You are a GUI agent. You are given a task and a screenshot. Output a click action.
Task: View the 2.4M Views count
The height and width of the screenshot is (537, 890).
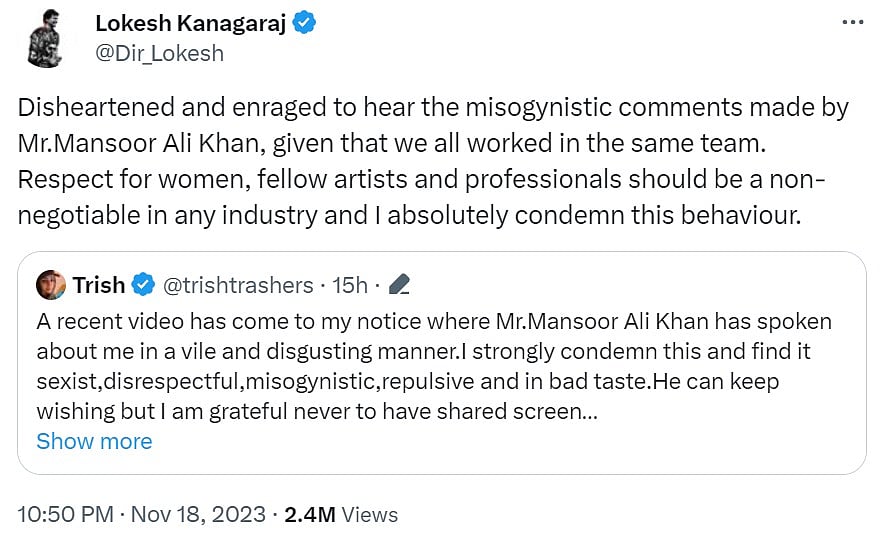tap(341, 515)
